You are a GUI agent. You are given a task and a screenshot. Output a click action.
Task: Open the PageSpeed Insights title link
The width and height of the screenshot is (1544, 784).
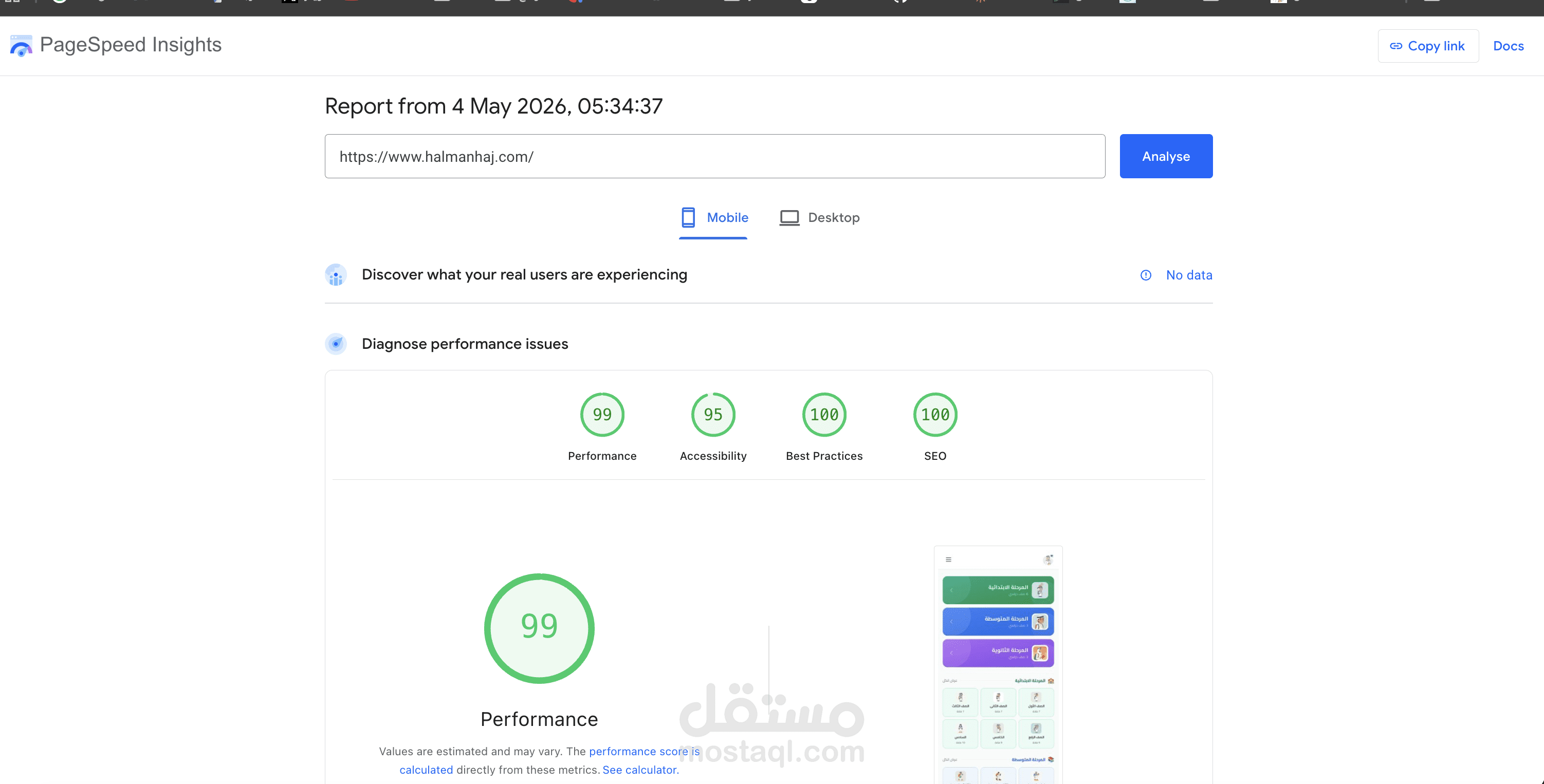point(130,45)
